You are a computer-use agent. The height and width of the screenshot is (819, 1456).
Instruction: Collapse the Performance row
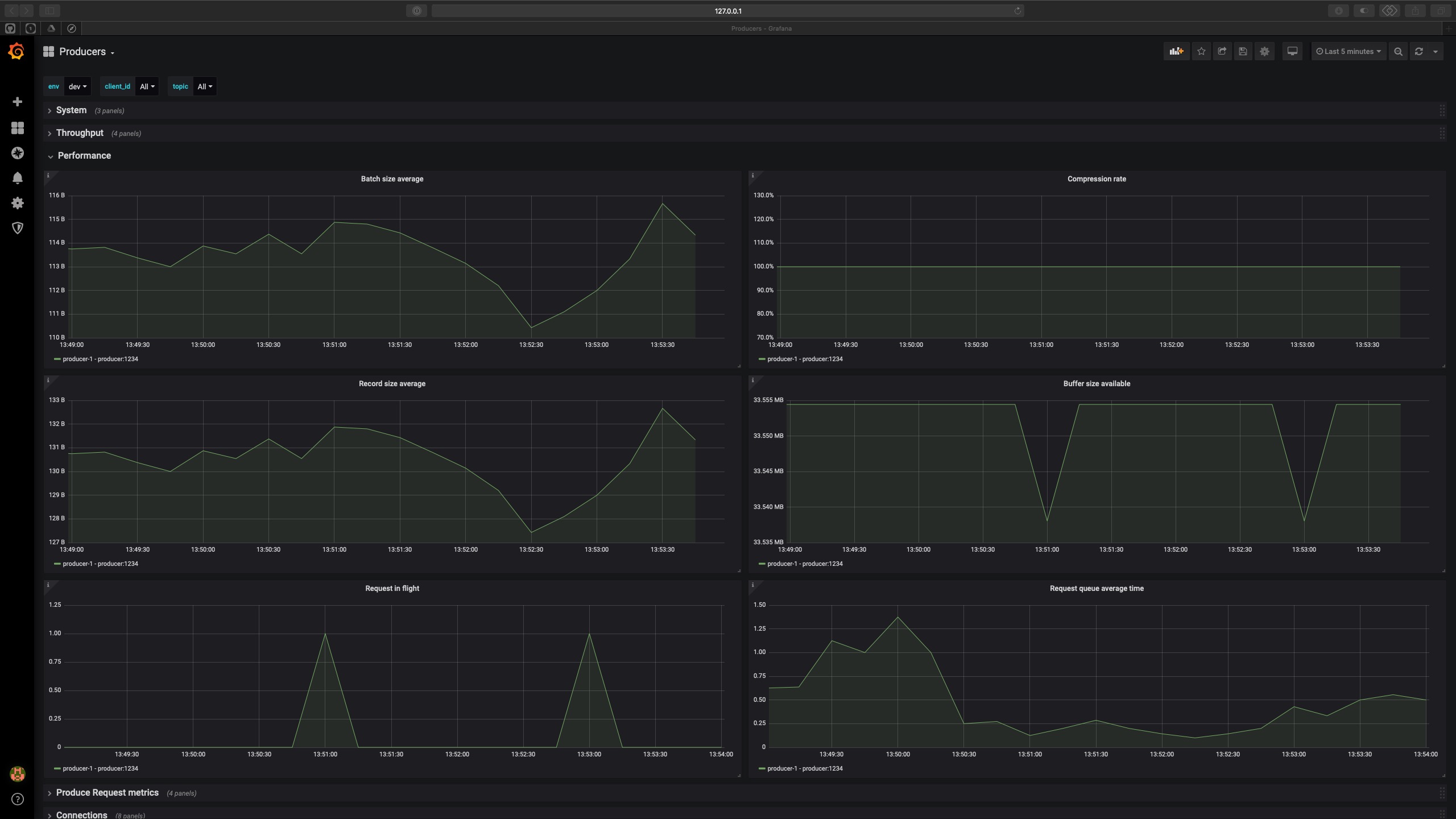coord(84,156)
